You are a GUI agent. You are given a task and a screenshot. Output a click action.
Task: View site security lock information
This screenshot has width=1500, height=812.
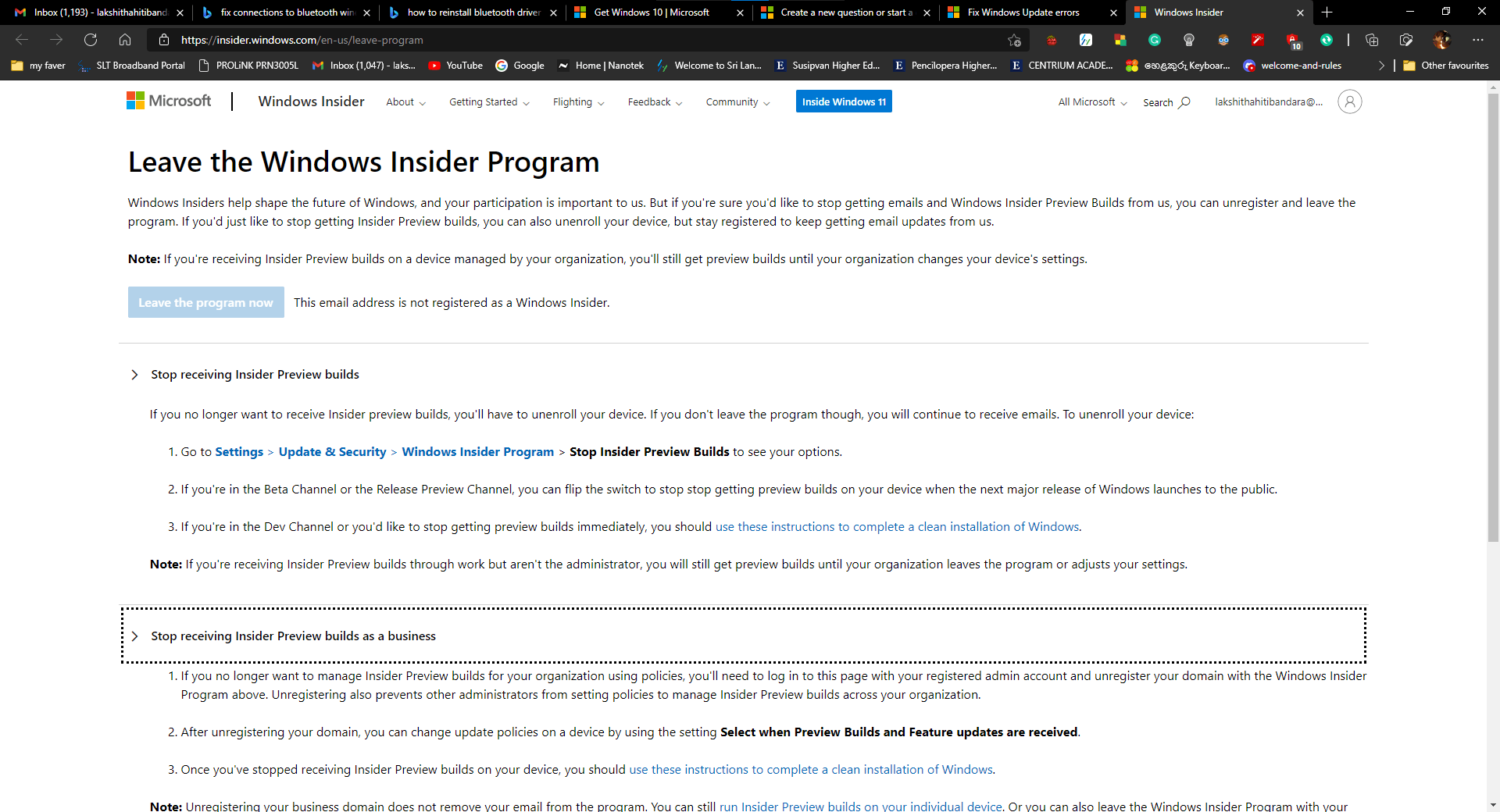click(x=164, y=40)
